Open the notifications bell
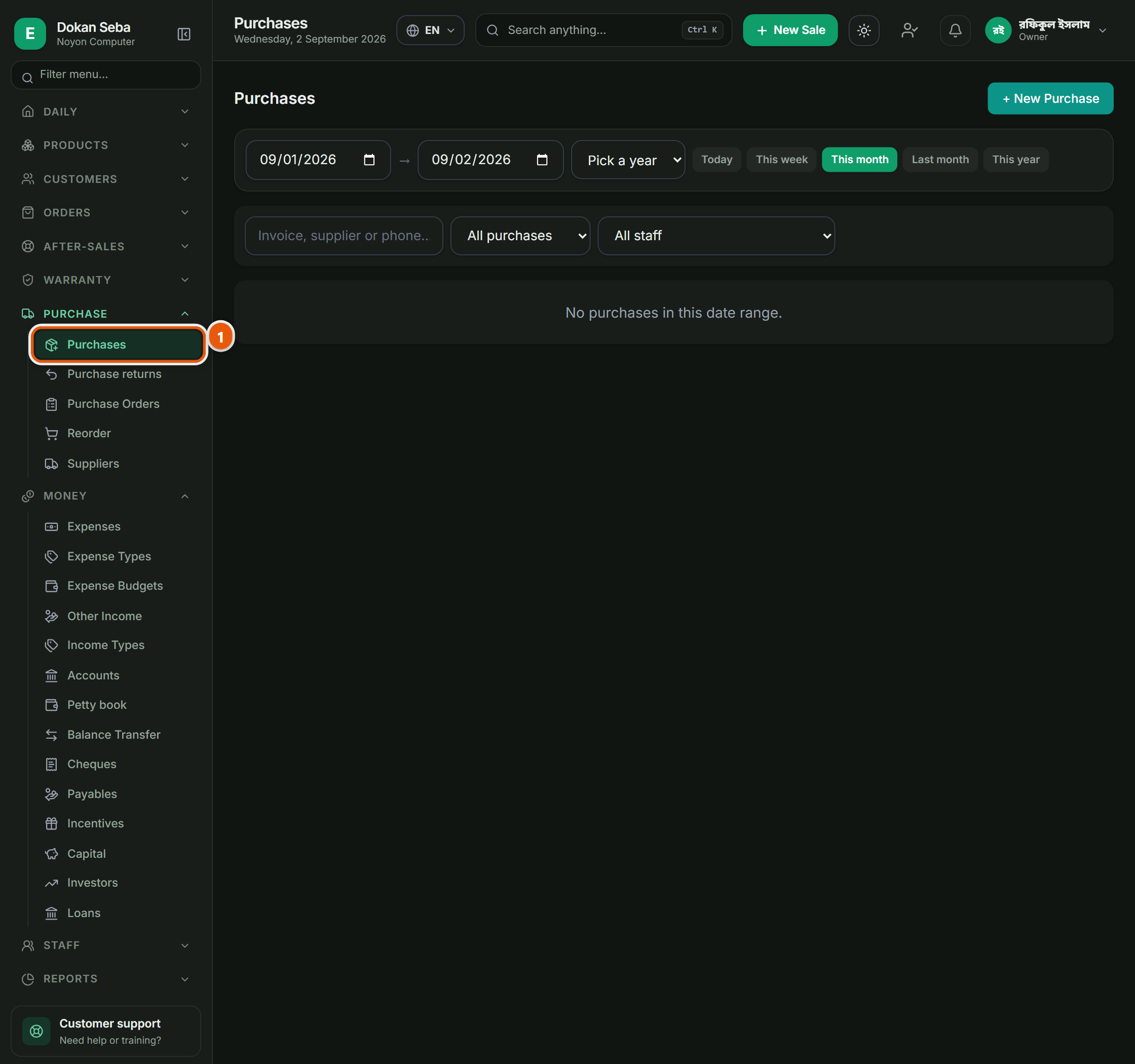The height and width of the screenshot is (1064, 1135). [x=955, y=30]
